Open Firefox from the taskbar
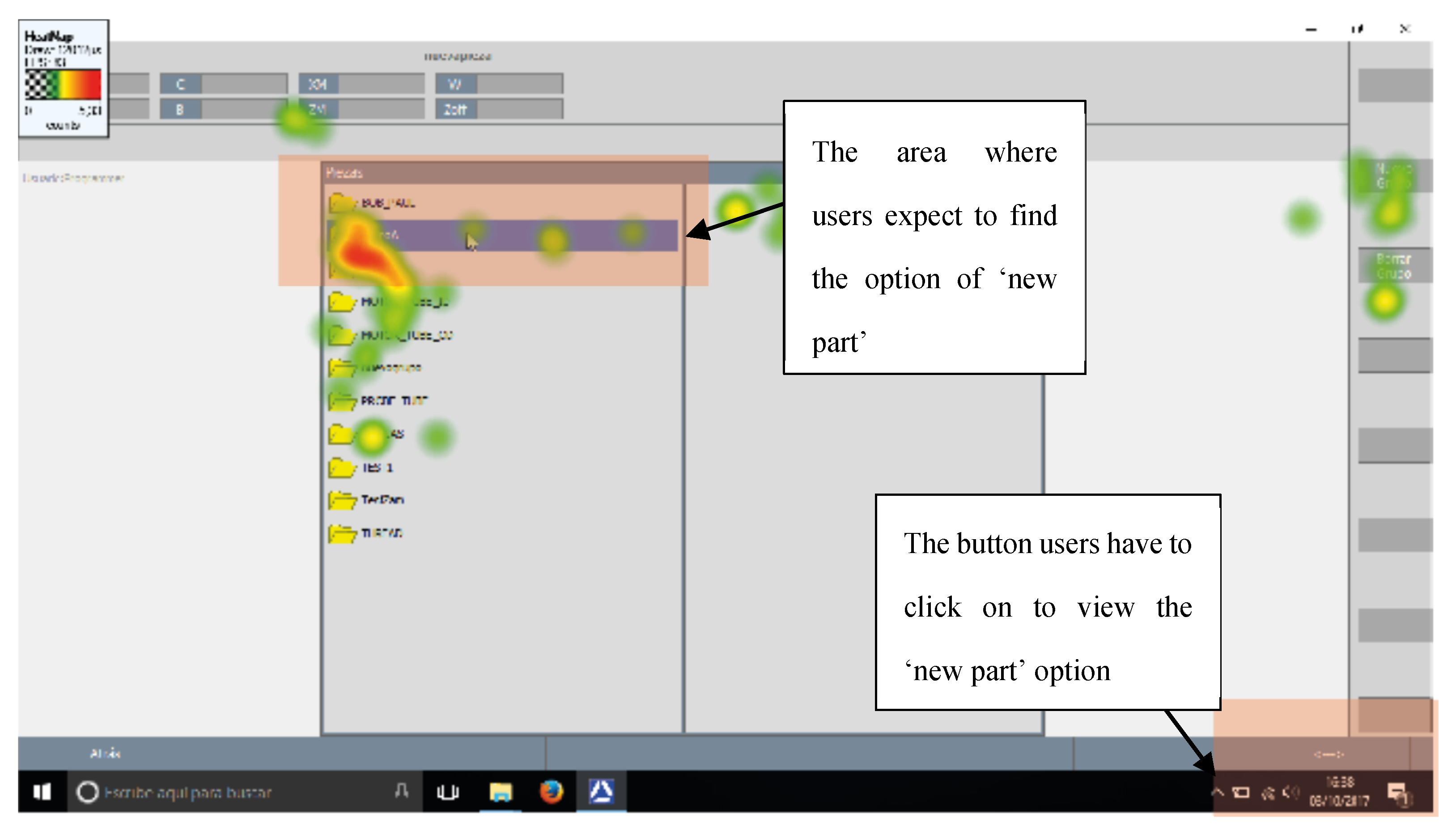Viewport: 1456px width, 839px height. pyautogui.click(x=551, y=792)
